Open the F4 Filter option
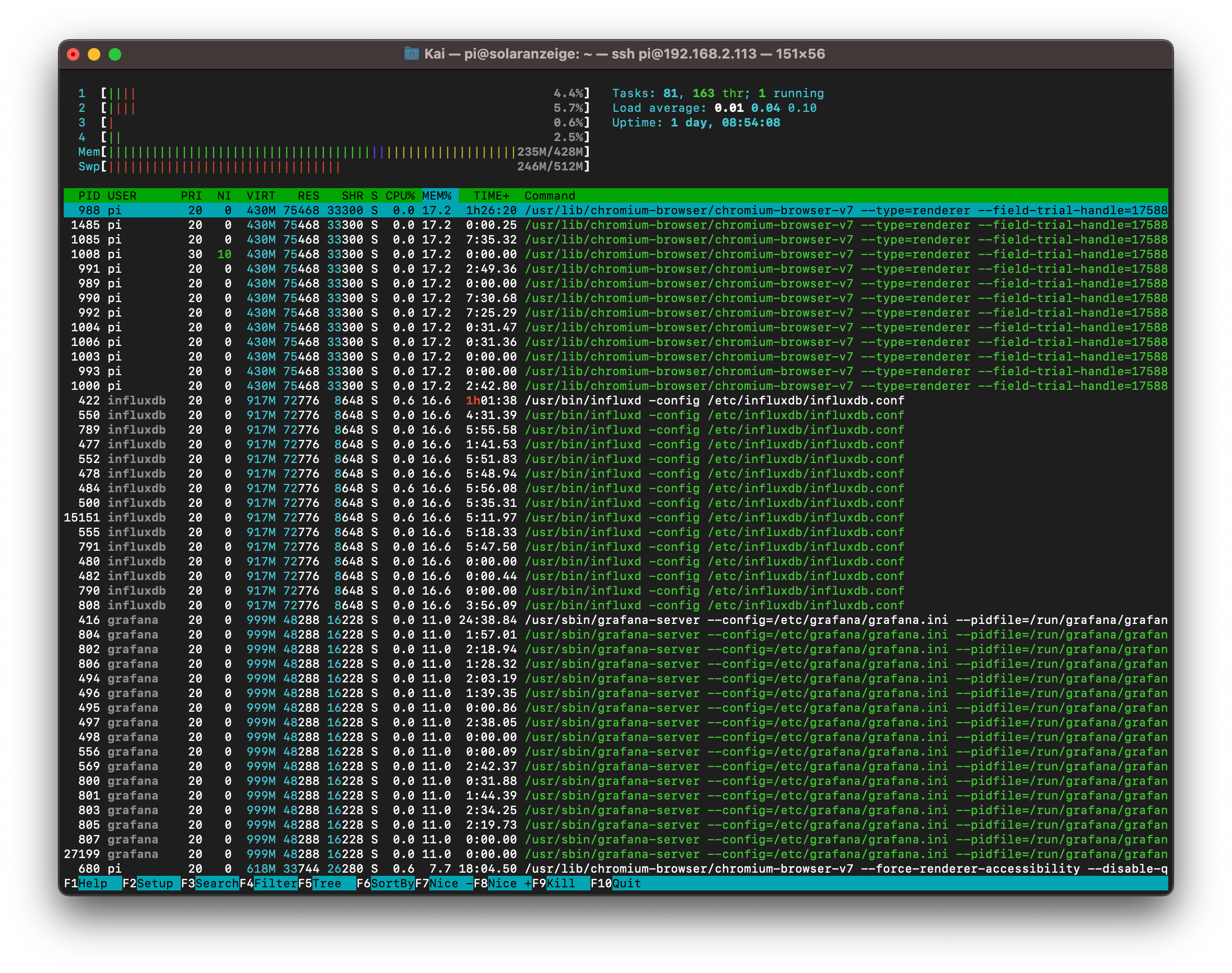This screenshot has width=1232, height=973. pos(275,883)
